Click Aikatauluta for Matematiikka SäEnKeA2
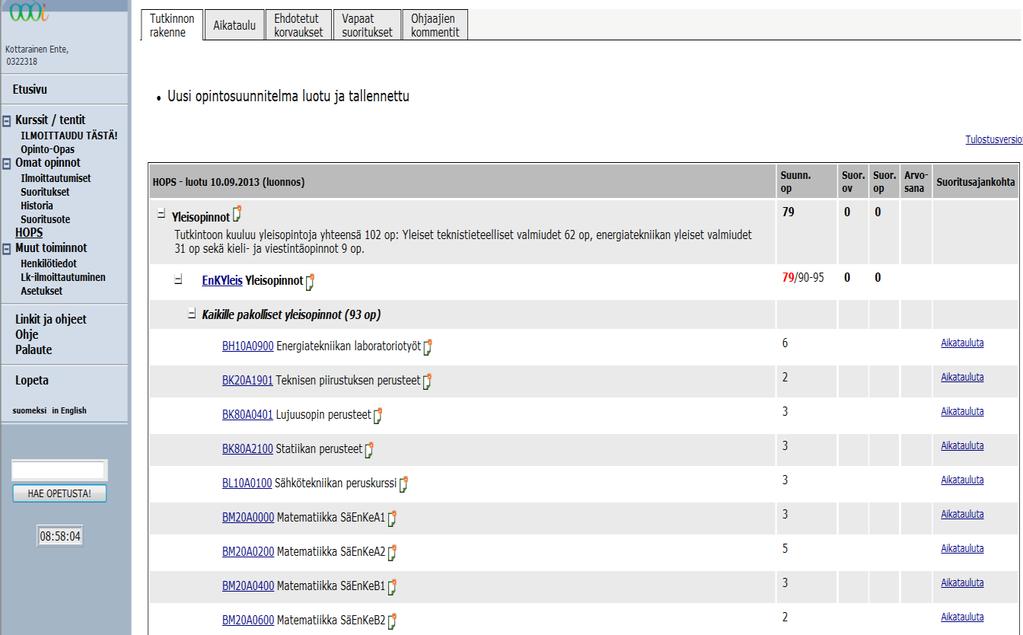Viewport: 1023px width, 635px height. (x=962, y=548)
